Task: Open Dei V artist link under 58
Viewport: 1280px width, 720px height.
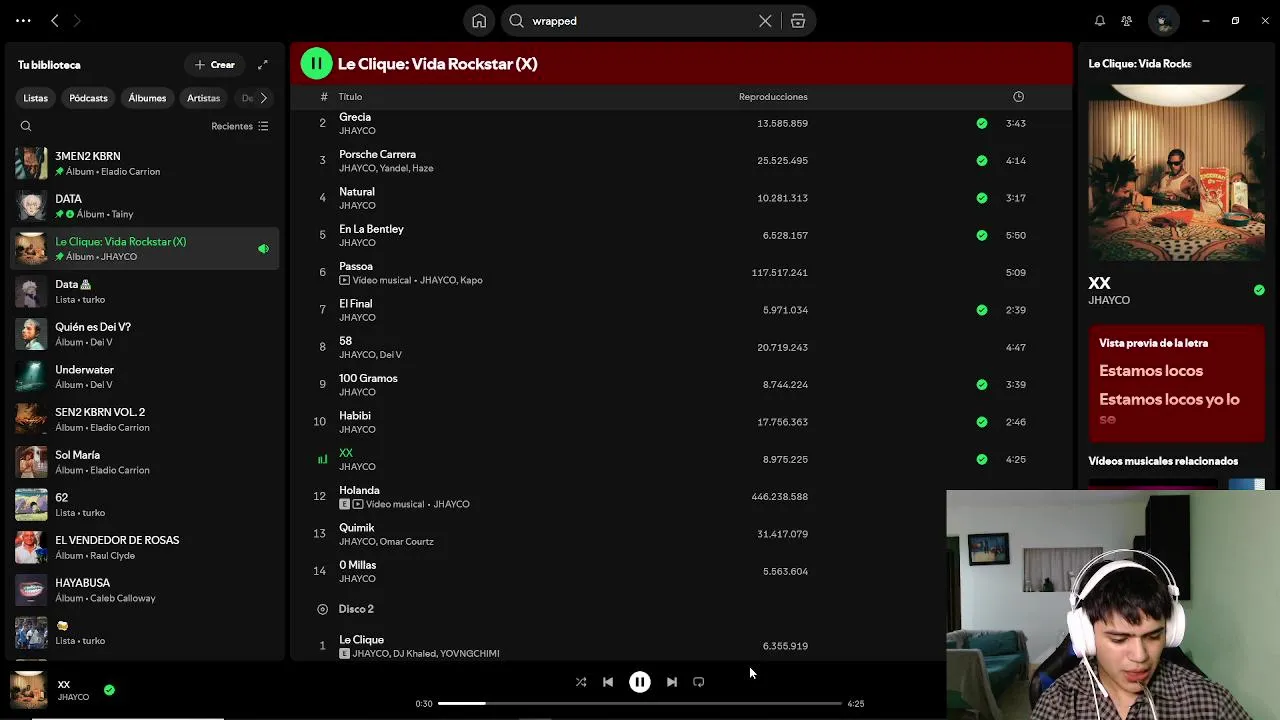Action: [391, 355]
